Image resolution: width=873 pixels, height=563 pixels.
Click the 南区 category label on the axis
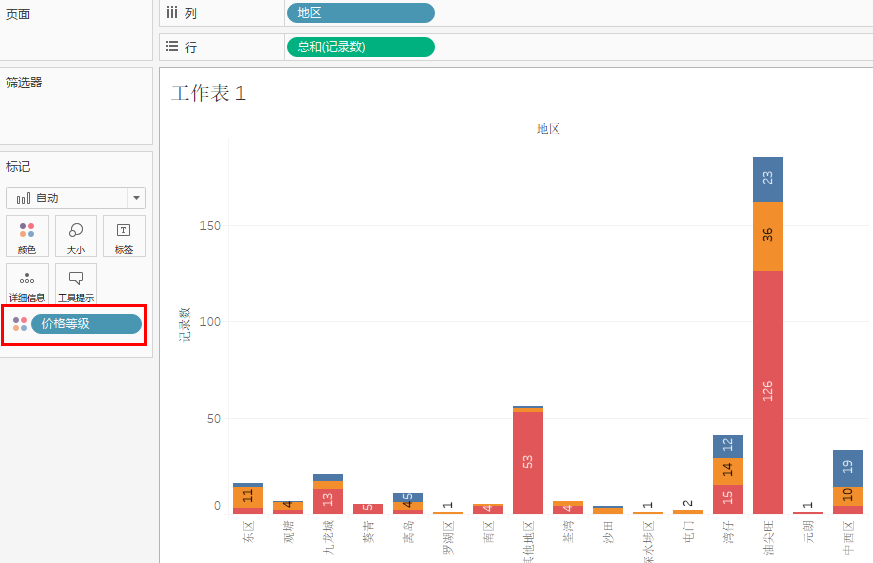488,532
